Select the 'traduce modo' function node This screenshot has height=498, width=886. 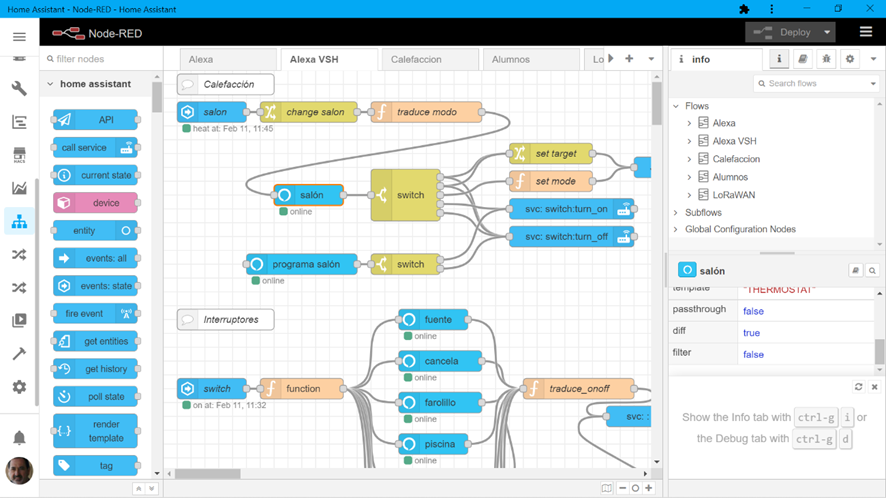click(x=426, y=112)
